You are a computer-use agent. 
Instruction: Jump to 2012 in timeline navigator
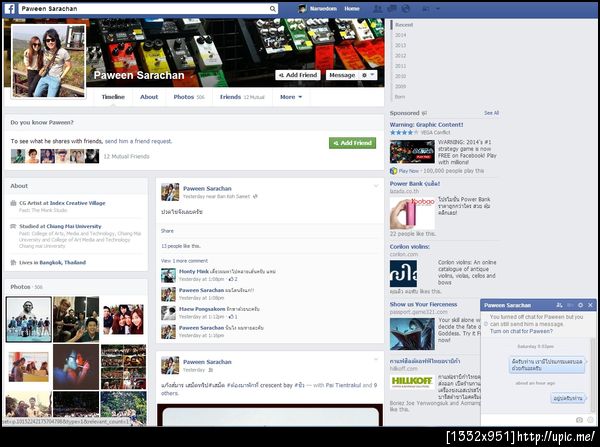400,55
